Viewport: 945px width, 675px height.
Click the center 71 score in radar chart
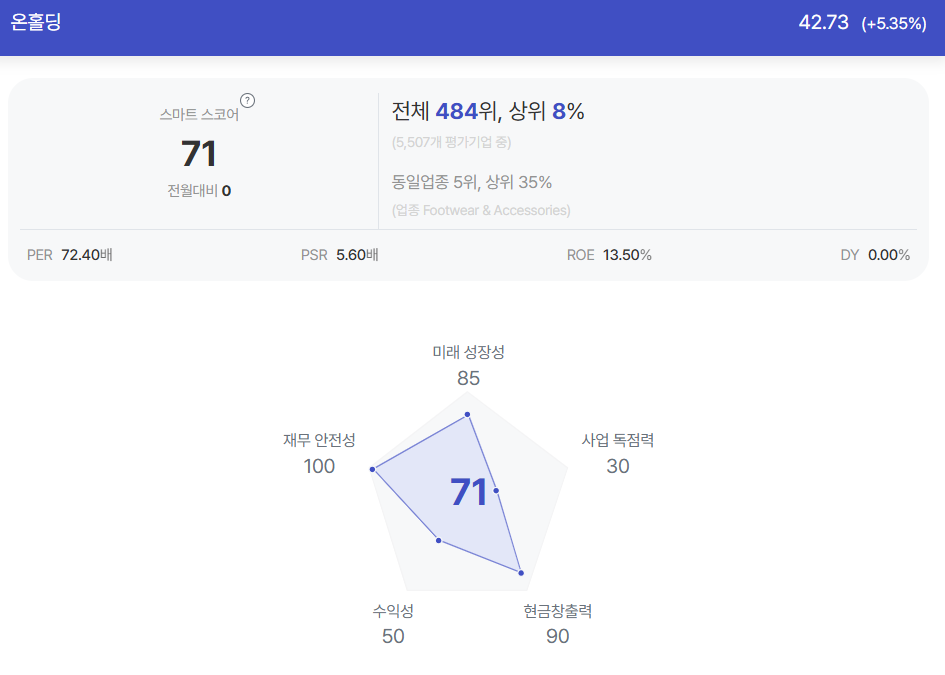coord(469,492)
